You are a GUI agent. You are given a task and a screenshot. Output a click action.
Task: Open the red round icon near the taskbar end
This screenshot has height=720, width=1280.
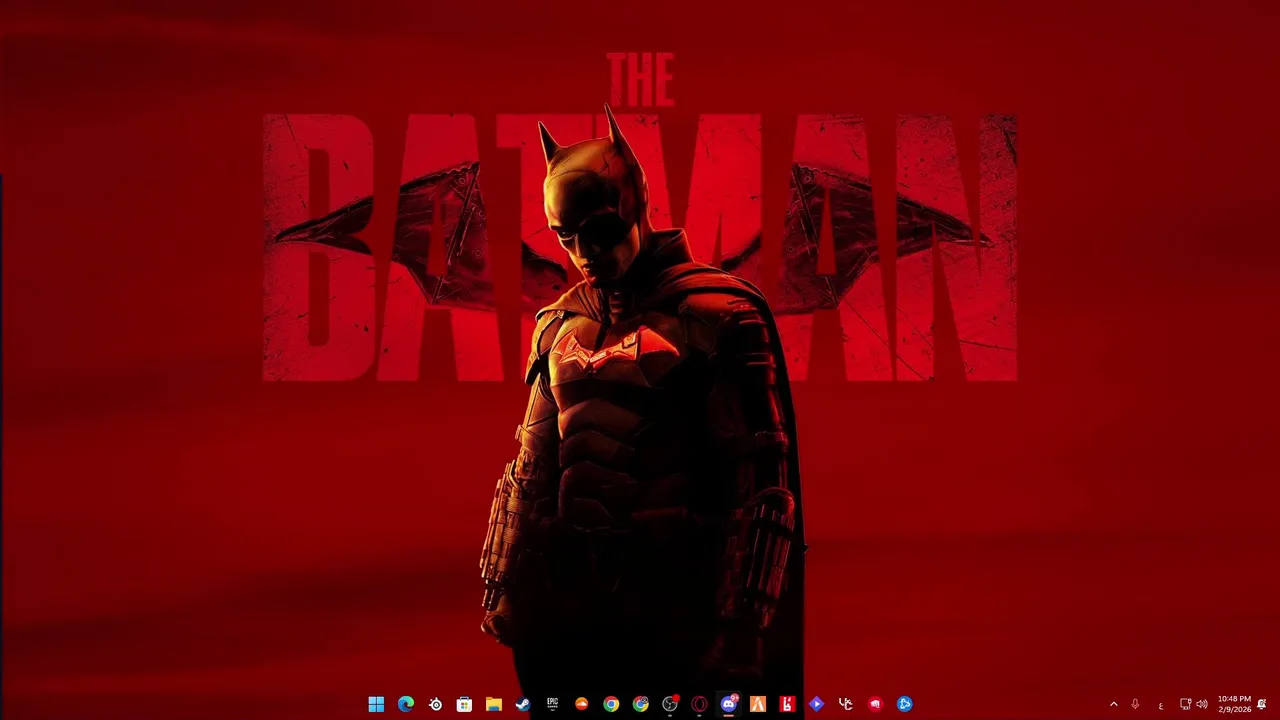pos(875,704)
